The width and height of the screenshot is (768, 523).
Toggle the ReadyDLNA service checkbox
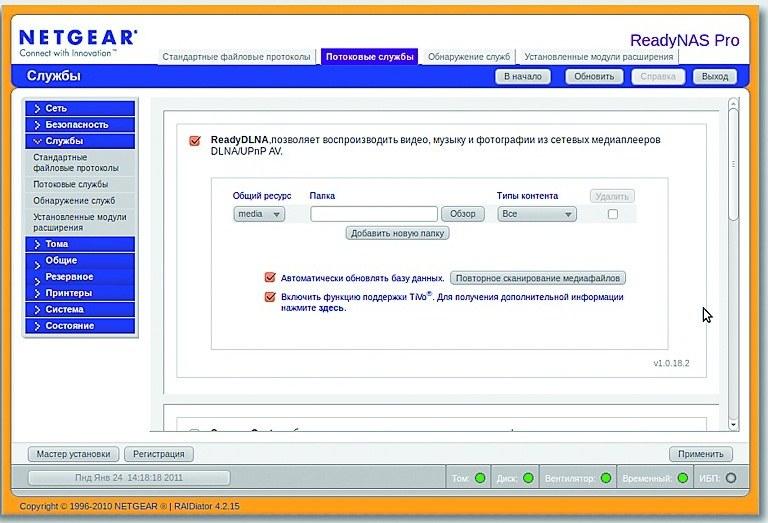(x=194, y=141)
